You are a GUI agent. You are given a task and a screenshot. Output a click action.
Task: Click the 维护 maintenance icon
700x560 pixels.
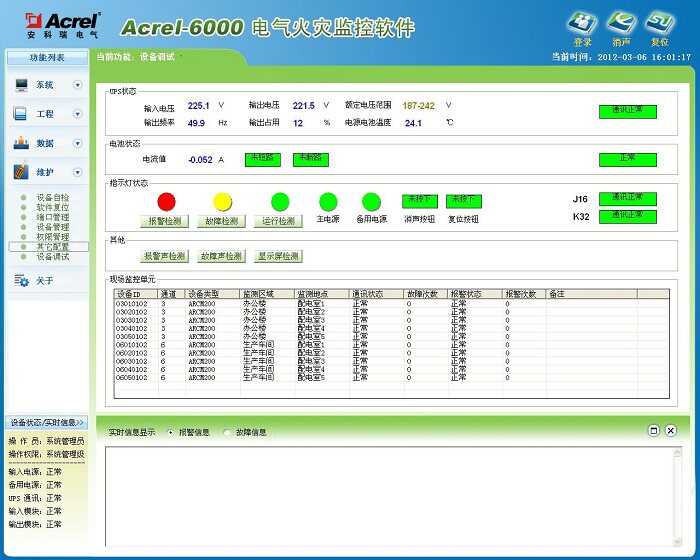click(21, 171)
